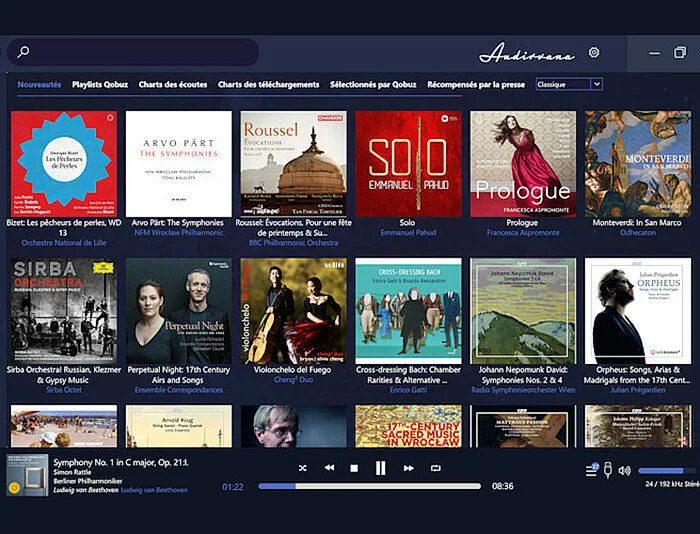Open the Charts des téléchargements tab
Screen dimensions: 700x534
(268, 84)
